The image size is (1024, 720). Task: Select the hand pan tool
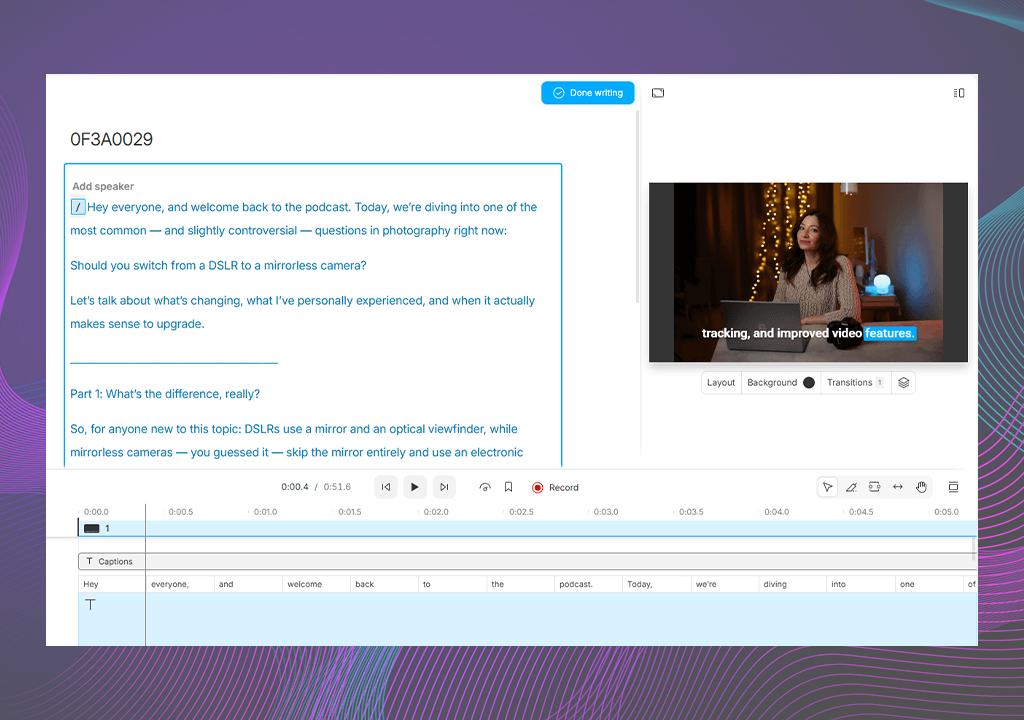pos(921,487)
